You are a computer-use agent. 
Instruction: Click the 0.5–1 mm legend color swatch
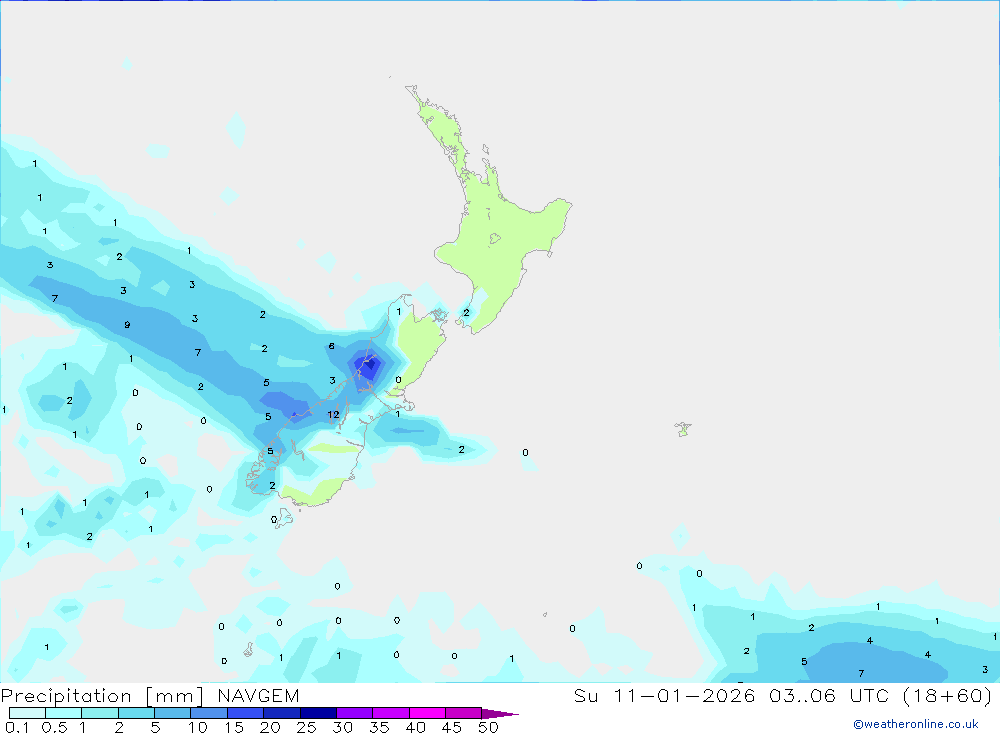tap(64, 713)
